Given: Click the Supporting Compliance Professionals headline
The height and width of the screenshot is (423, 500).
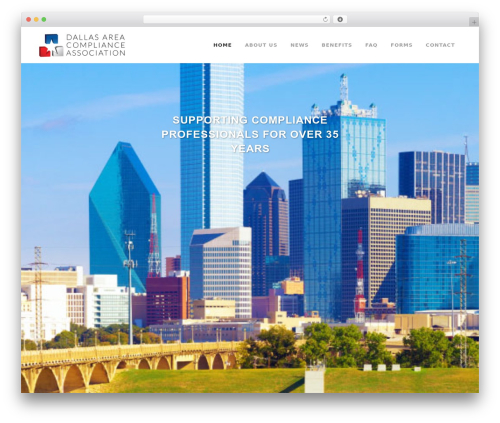Looking at the screenshot, I should coord(250,134).
